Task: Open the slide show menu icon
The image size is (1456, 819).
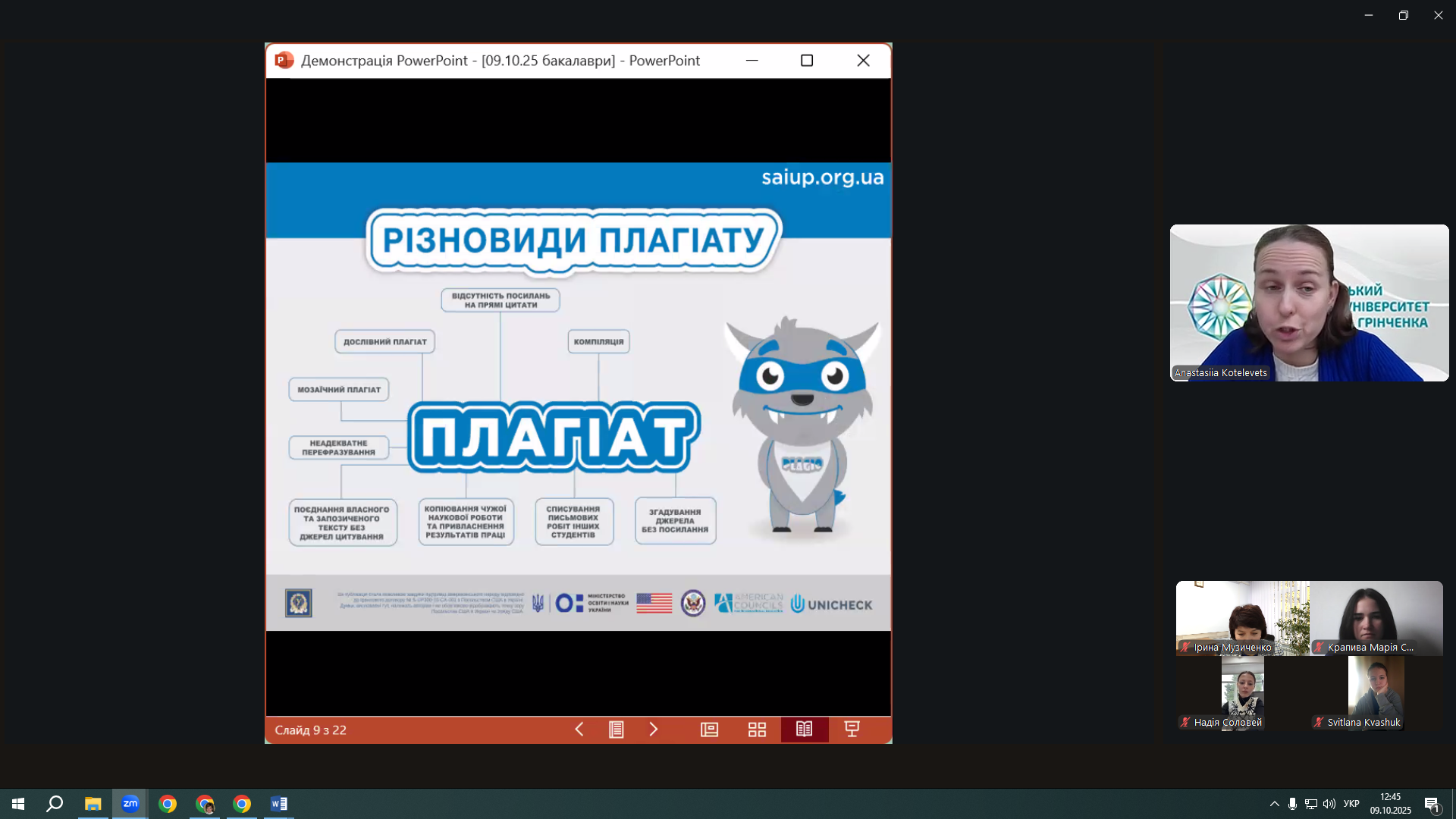Action: pyautogui.click(x=617, y=729)
